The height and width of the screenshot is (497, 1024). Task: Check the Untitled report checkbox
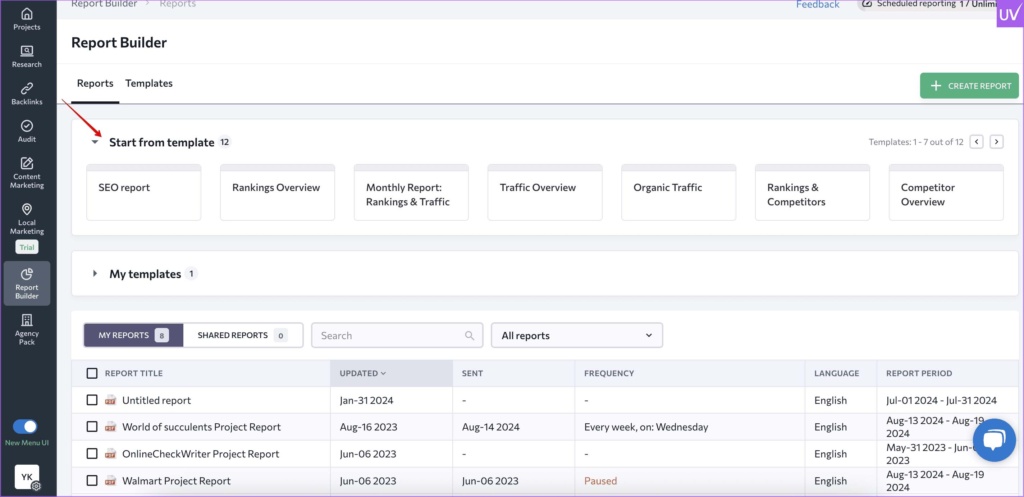click(92, 400)
